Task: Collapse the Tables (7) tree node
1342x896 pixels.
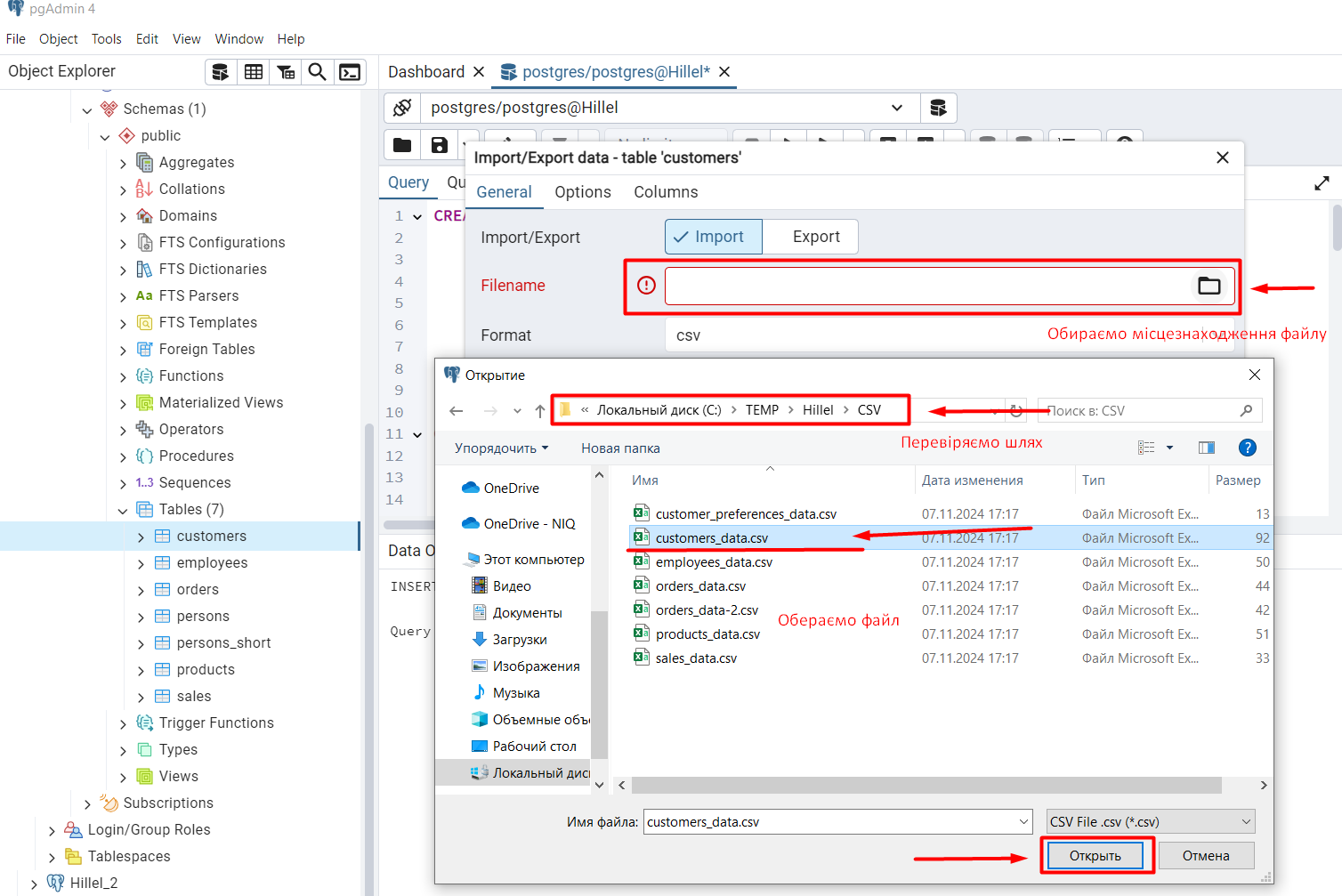Action: [123, 510]
